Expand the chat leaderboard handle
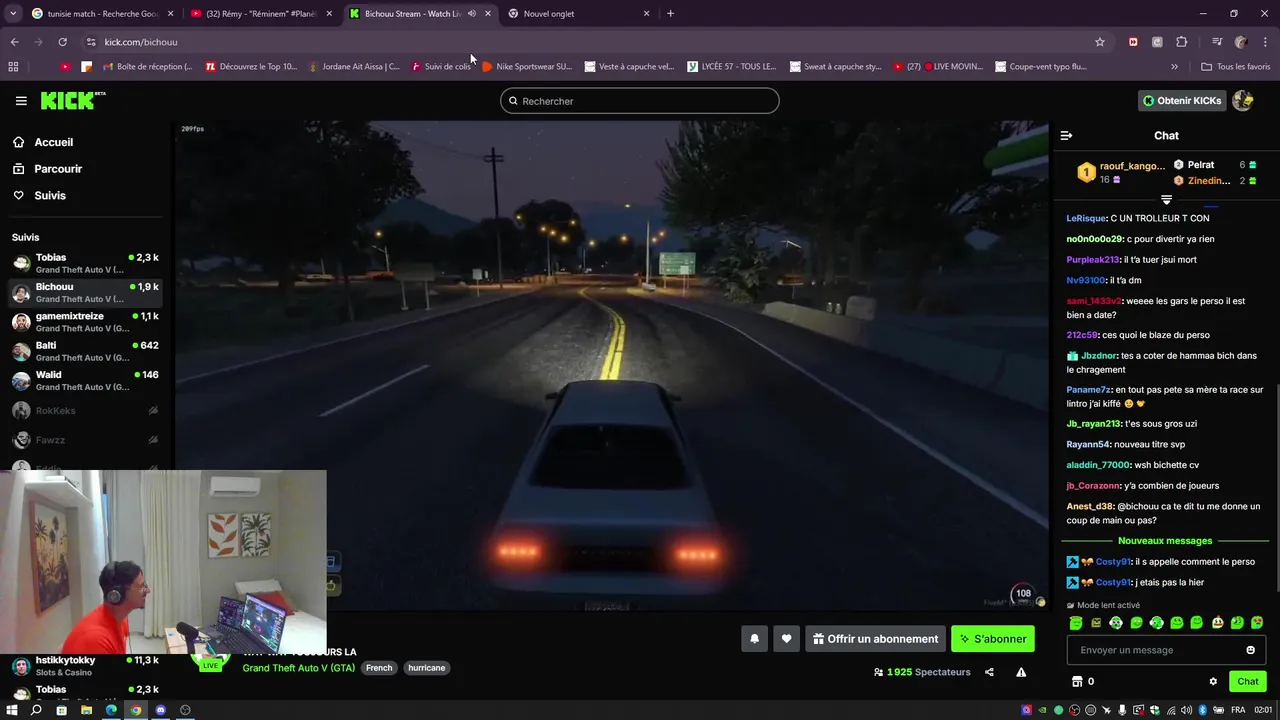This screenshot has height=720, width=1280. (x=1166, y=200)
